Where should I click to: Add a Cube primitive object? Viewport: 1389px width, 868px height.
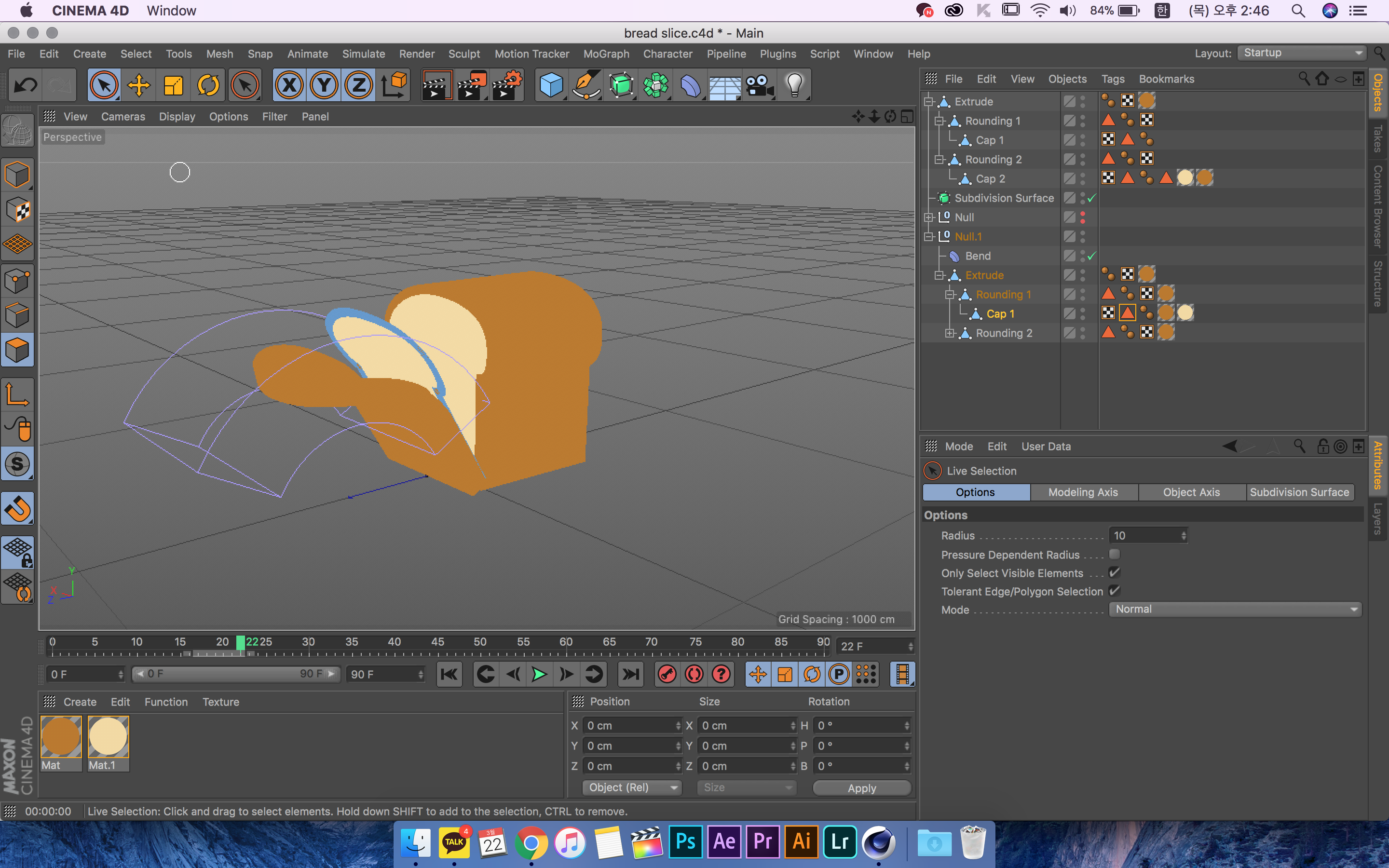coord(551,85)
